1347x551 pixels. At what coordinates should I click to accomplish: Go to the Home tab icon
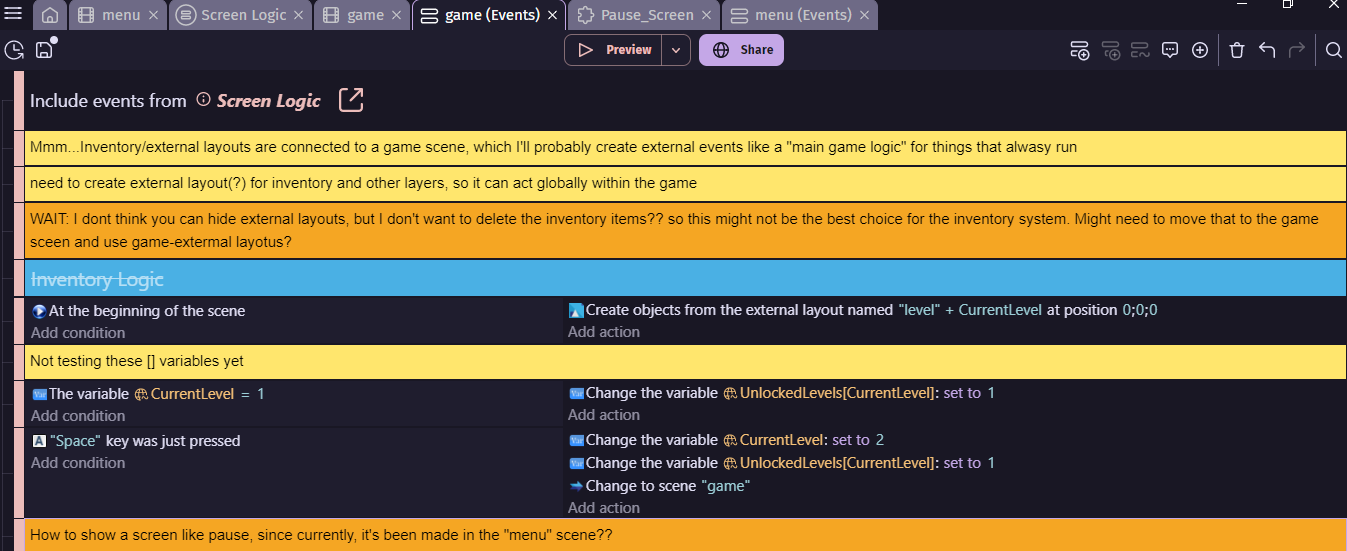(x=50, y=15)
